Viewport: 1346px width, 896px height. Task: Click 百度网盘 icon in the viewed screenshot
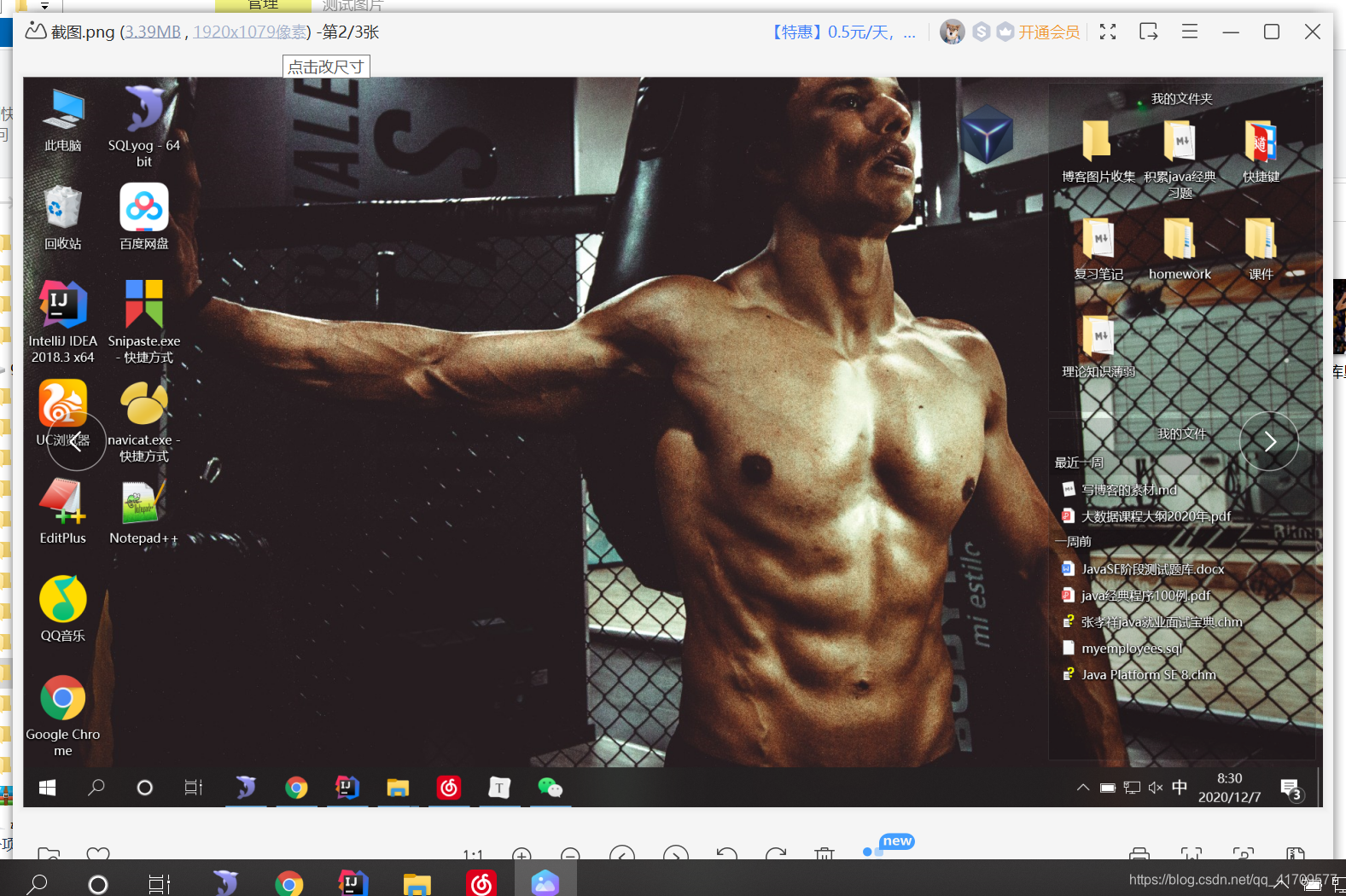click(x=144, y=217)
